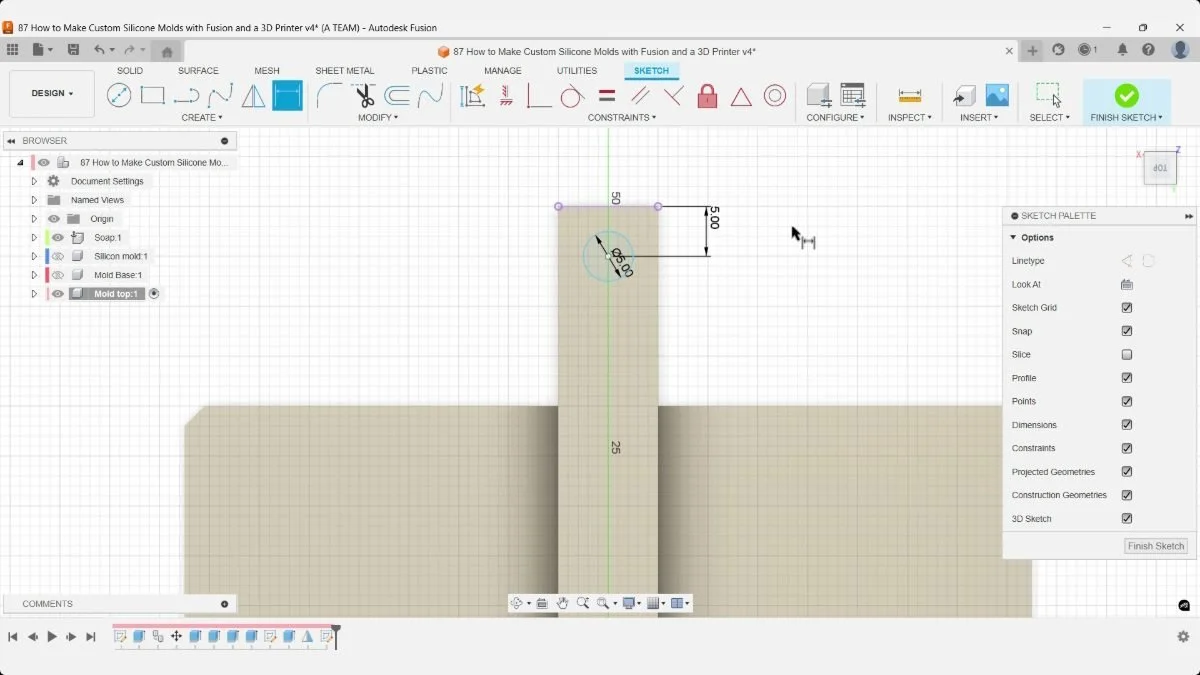
Task: Toggle the Sketch Grid checkbox
Action: tap(1127, 308)
